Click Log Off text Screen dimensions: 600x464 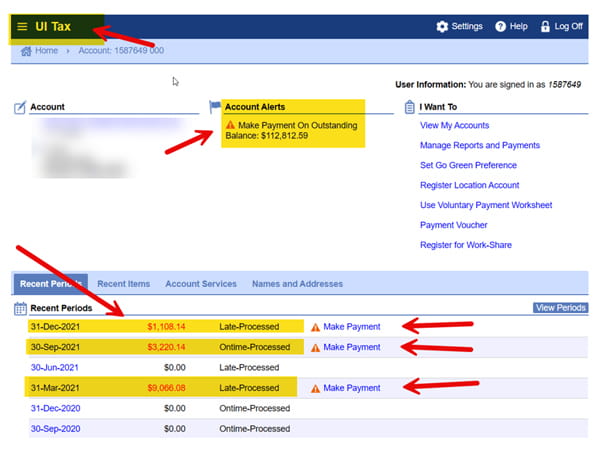(x=568, y=26)
